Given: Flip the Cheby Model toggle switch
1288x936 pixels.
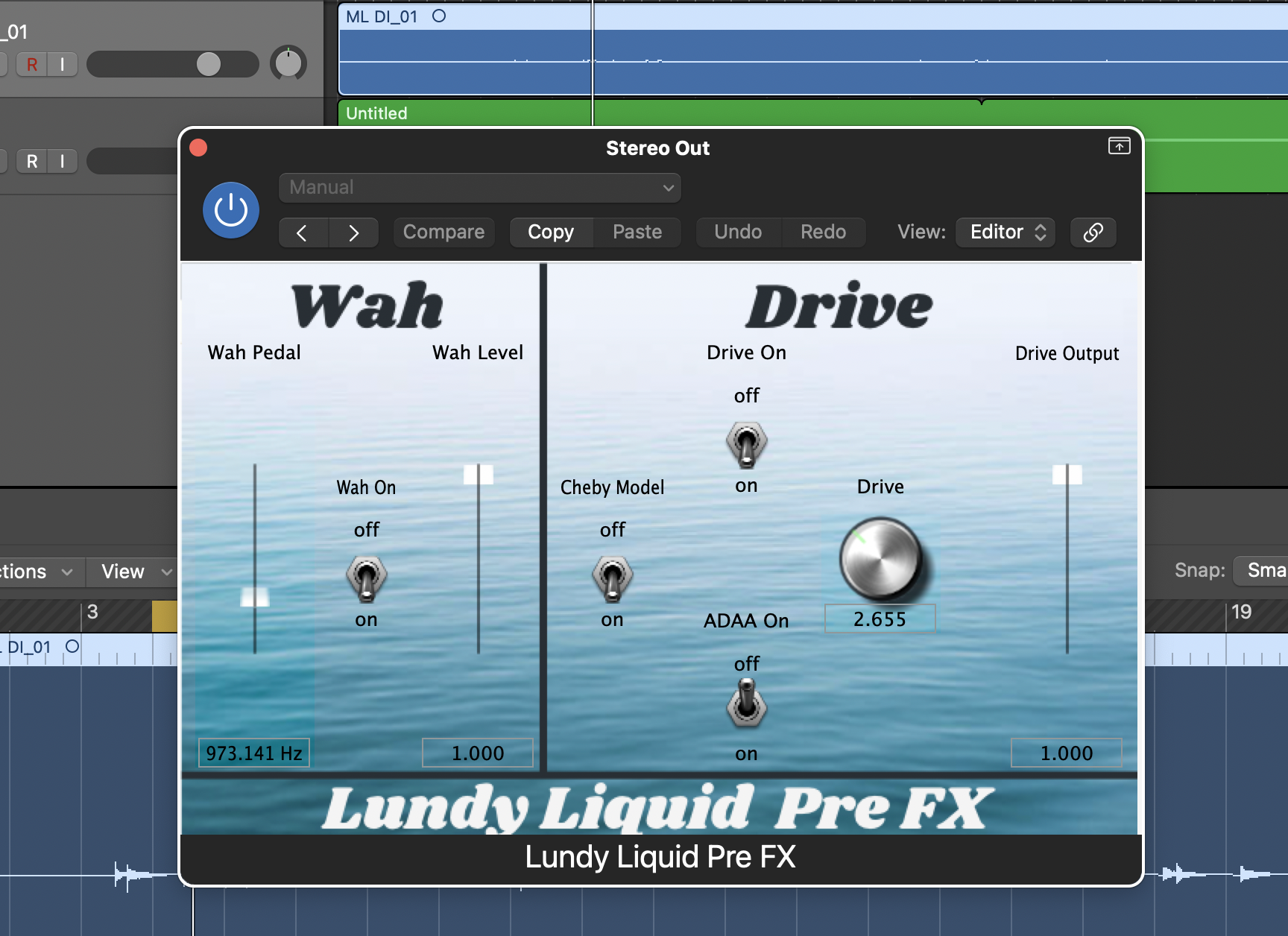Looking at the screenshot, I should tap(612, 578).
